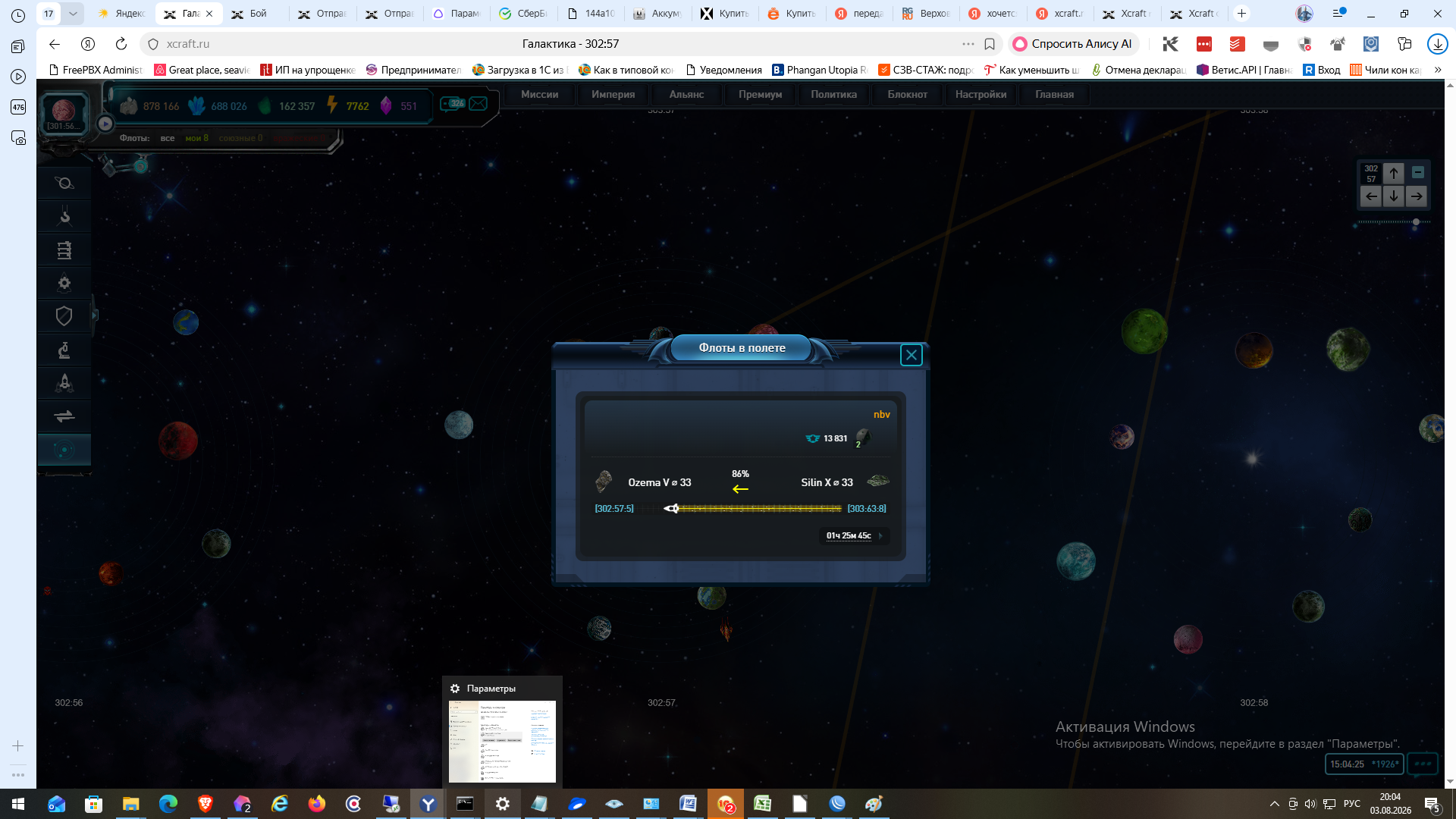The width and height of the screenshot is (1456, 819).
Task: Open the trade exchange arrows sidebar icon
Action: click(x=64, y=416)
